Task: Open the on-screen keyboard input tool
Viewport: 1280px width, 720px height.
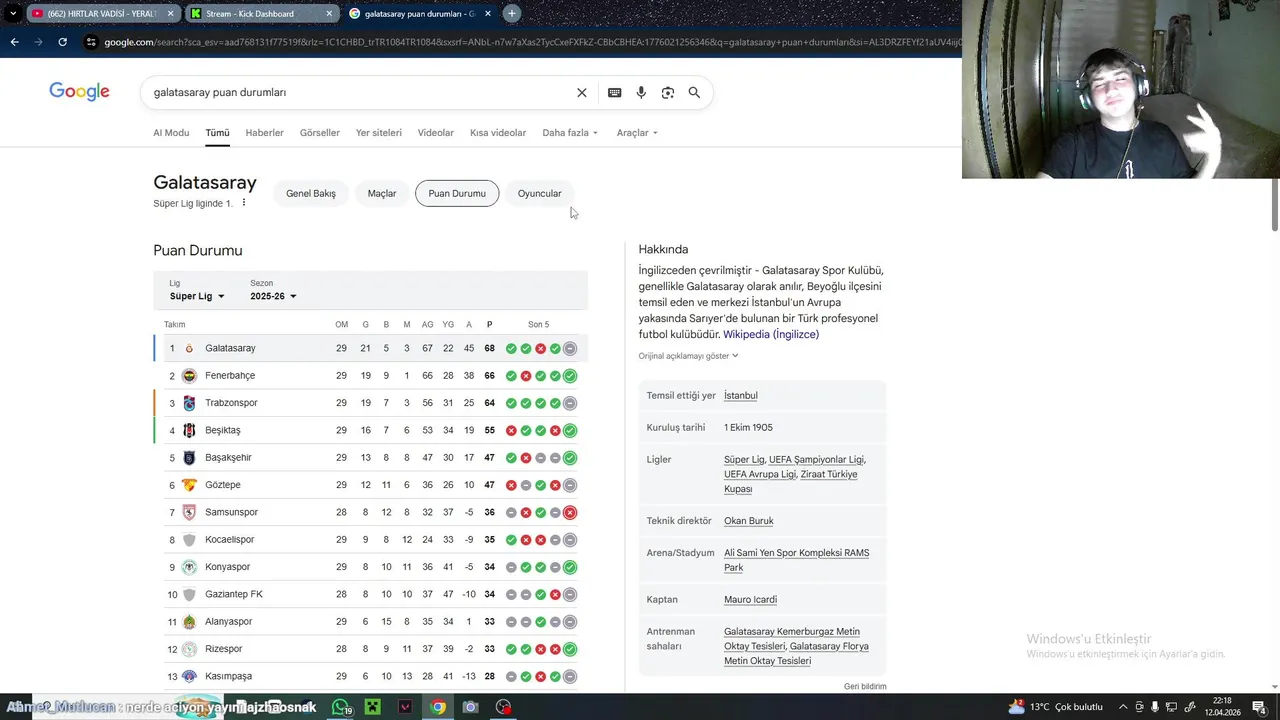Action: [615, 92]
